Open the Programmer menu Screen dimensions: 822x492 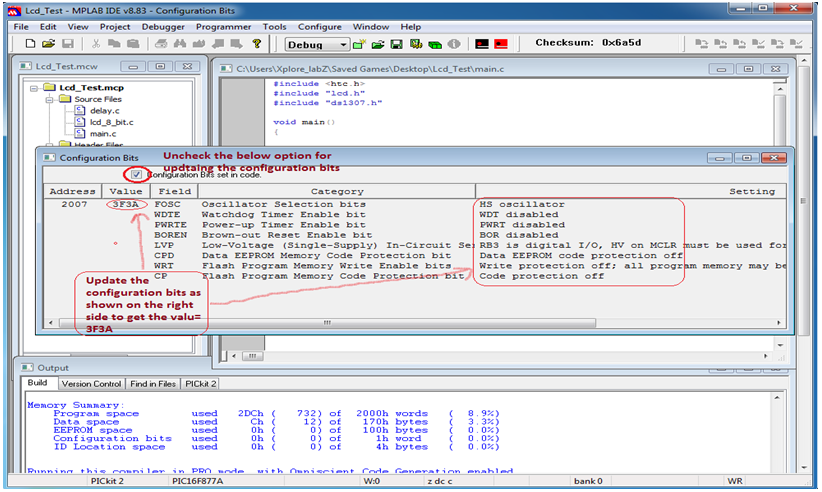pos(223,27)
